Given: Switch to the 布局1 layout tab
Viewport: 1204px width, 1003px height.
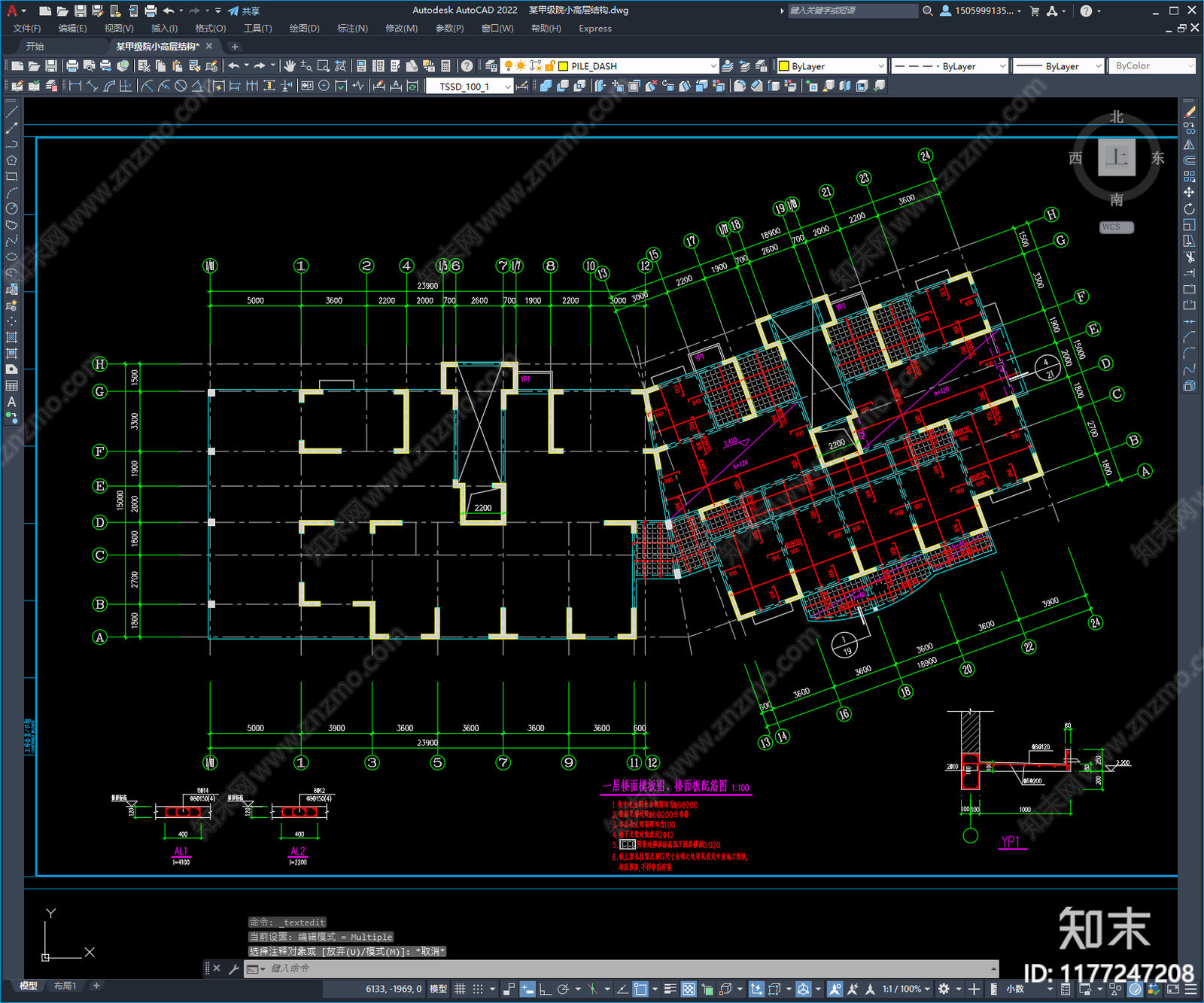Looking at the screenshot, I should 65,986.
